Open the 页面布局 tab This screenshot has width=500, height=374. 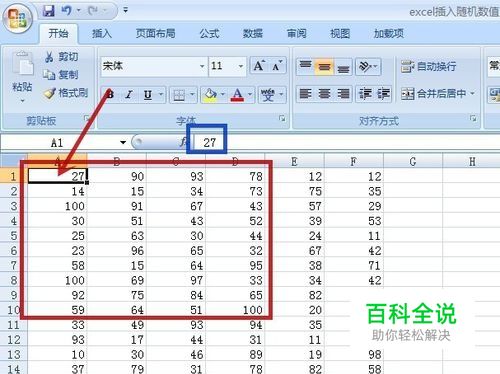coord(155,33)
